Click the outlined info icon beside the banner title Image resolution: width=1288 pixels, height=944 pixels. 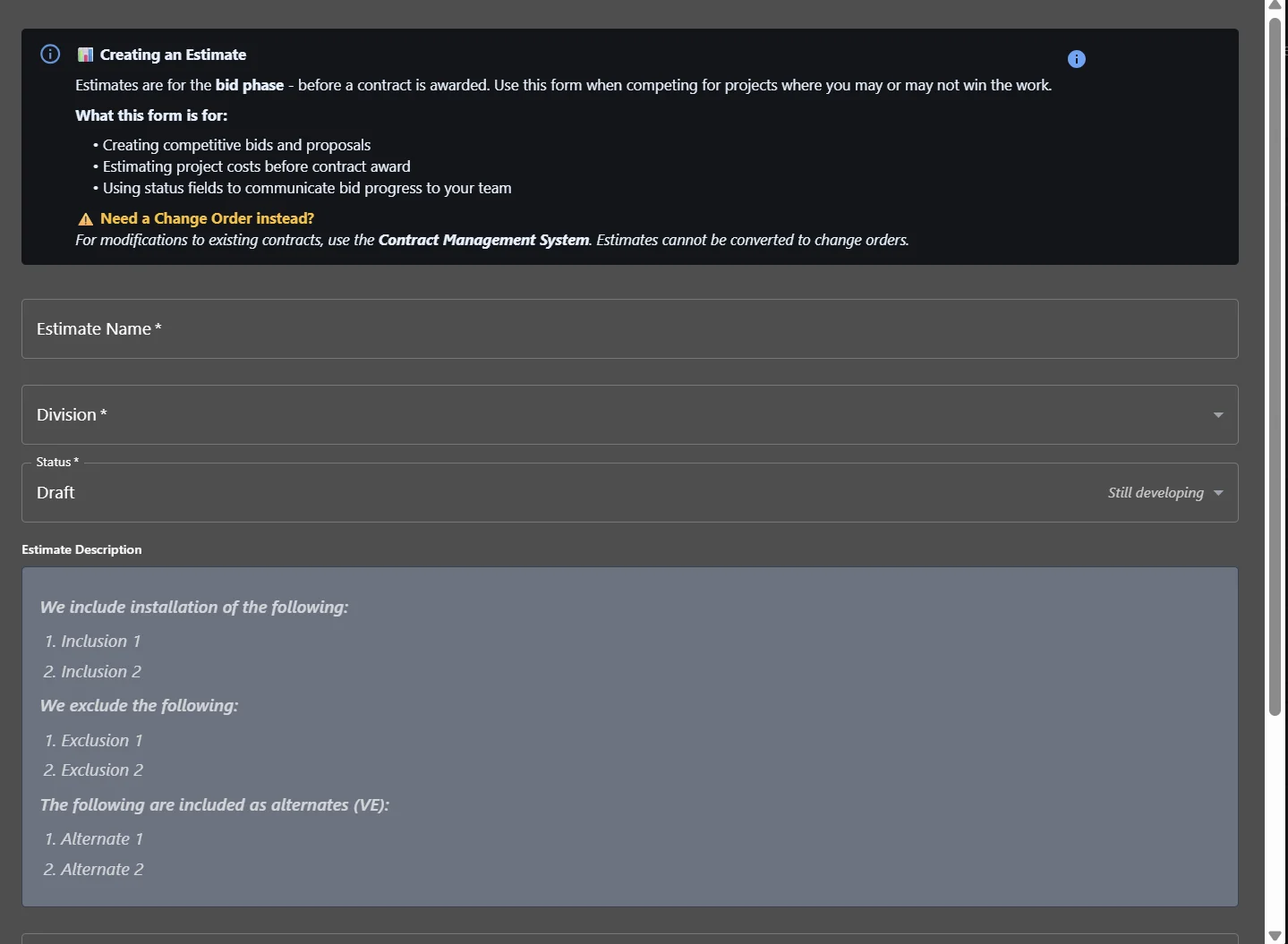[x=50, y=55]
